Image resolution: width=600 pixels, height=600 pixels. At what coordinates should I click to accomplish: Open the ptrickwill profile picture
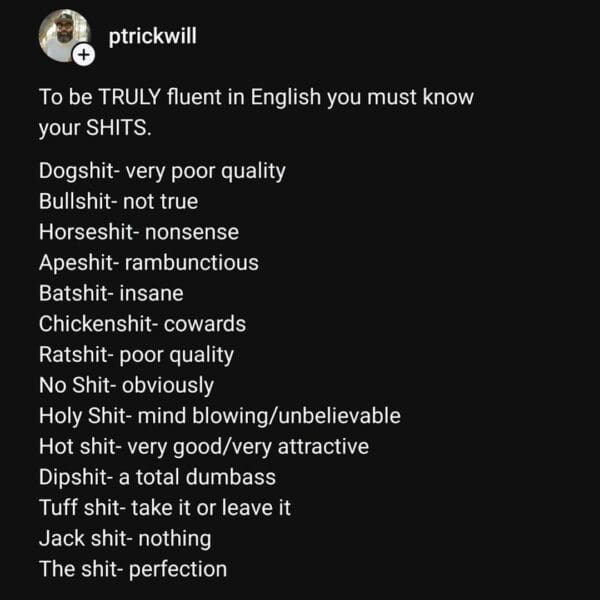(x=60, y=35)
